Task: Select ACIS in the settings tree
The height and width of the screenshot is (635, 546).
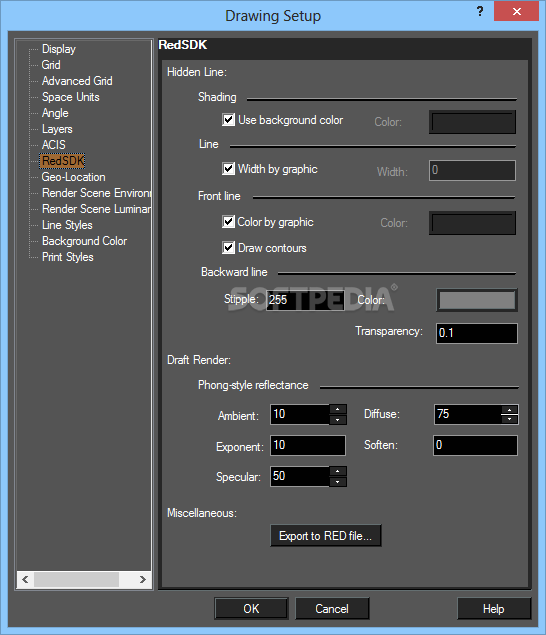Action: (53, 145)
